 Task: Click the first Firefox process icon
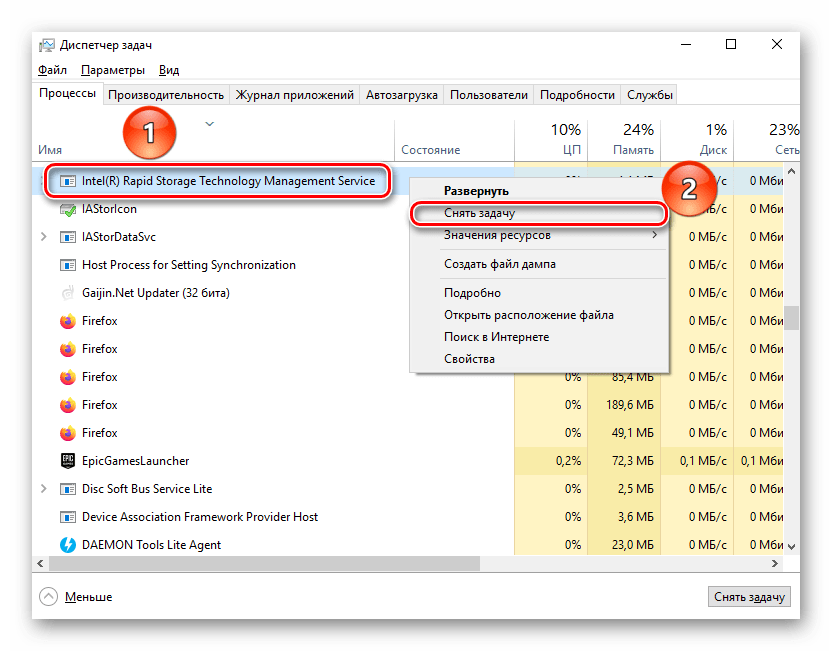pyautogui.click(x=68, y=321)
